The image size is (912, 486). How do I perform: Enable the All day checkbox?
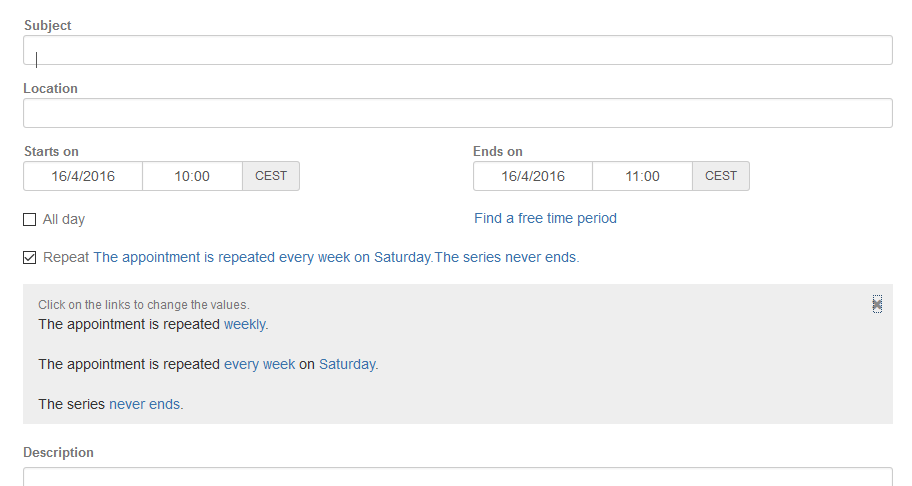click(30, 219)
